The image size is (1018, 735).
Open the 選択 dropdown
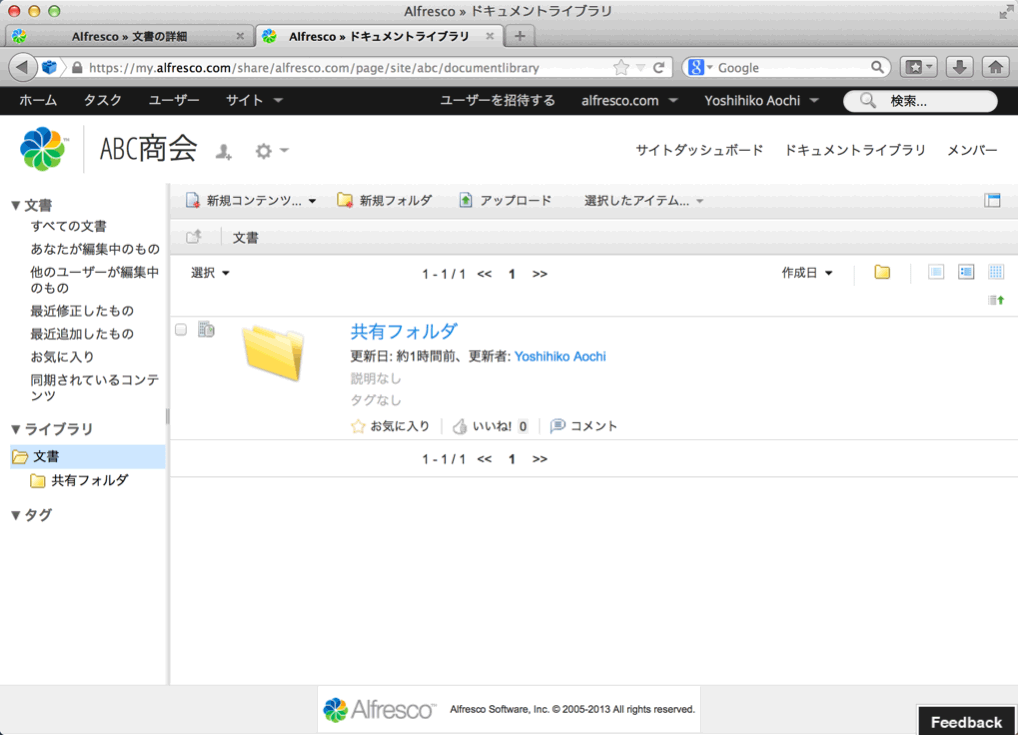pyautogui.click(x=210, y=273)
